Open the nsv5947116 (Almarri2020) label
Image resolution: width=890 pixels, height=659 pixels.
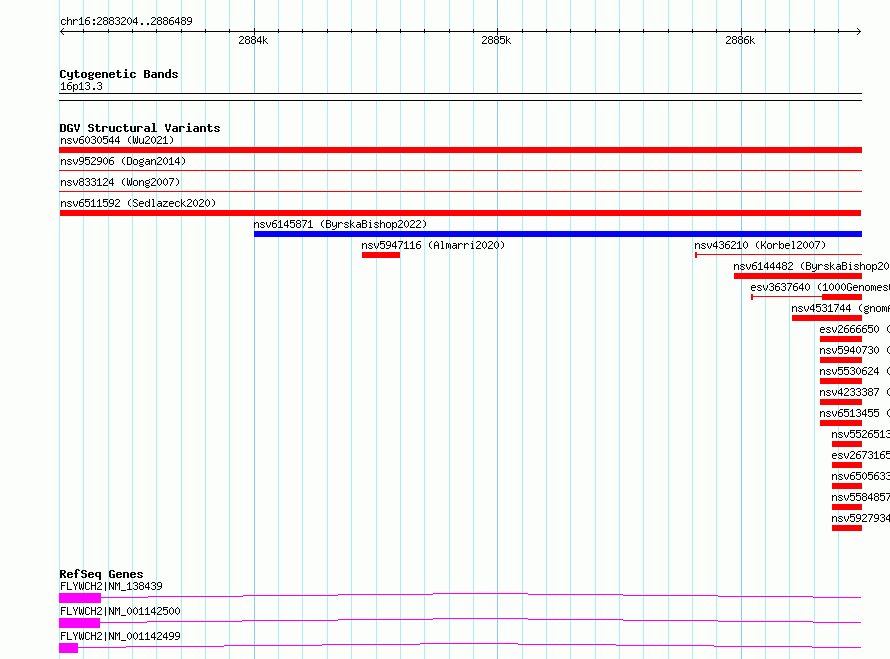[433, 245]
